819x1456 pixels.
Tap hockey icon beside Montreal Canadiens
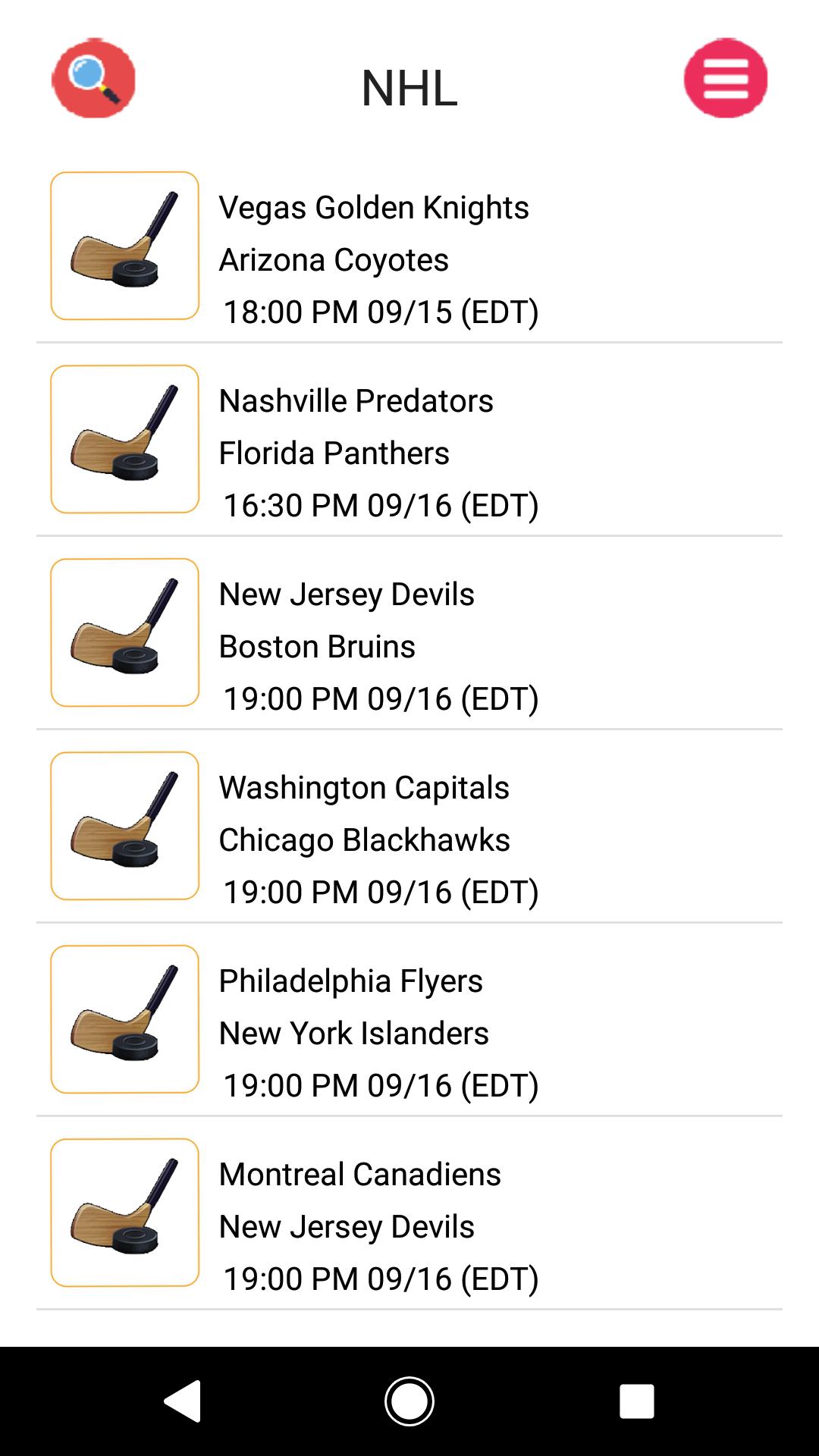125,1213
